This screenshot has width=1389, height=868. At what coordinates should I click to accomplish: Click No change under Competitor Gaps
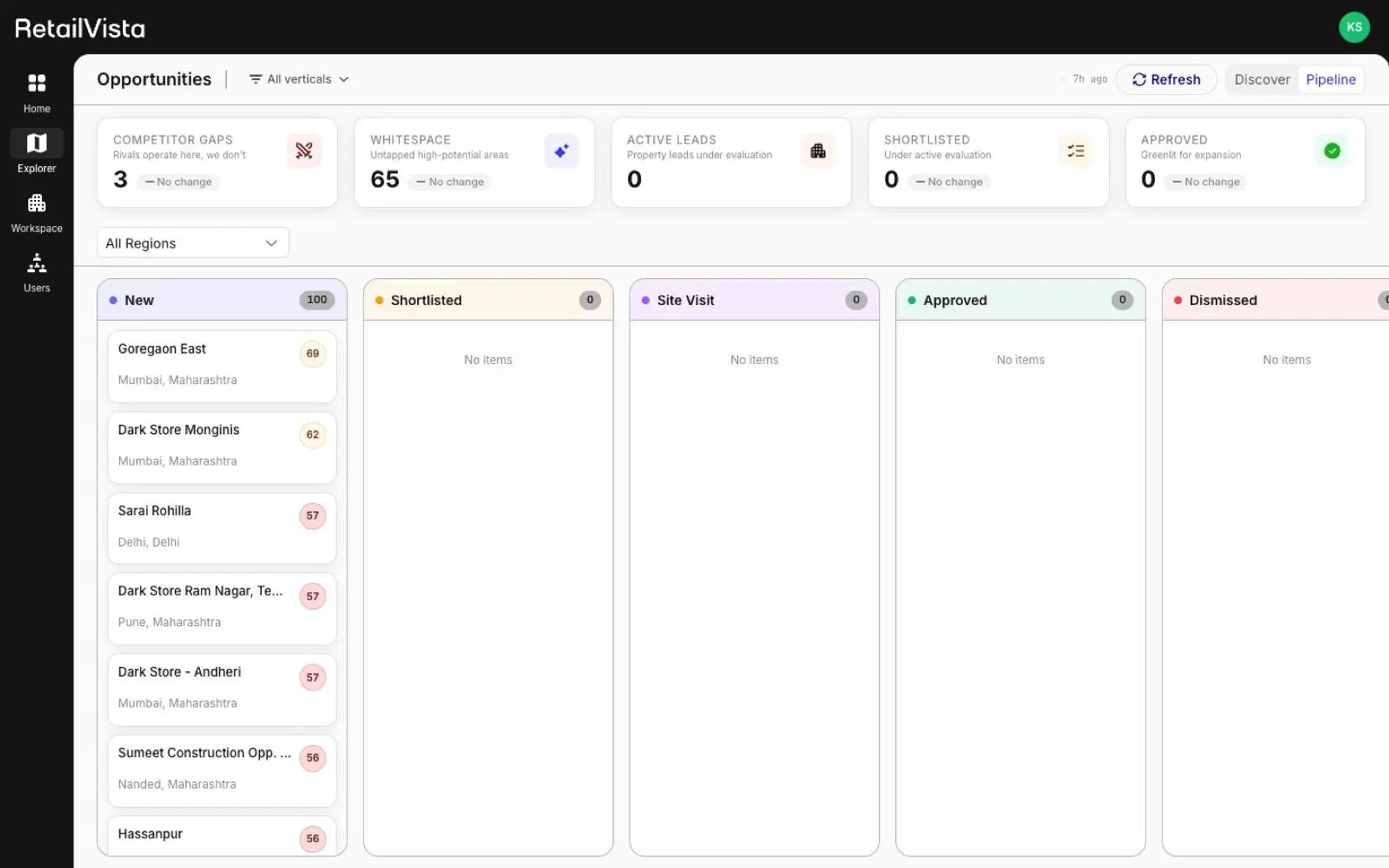coord(178,182)
